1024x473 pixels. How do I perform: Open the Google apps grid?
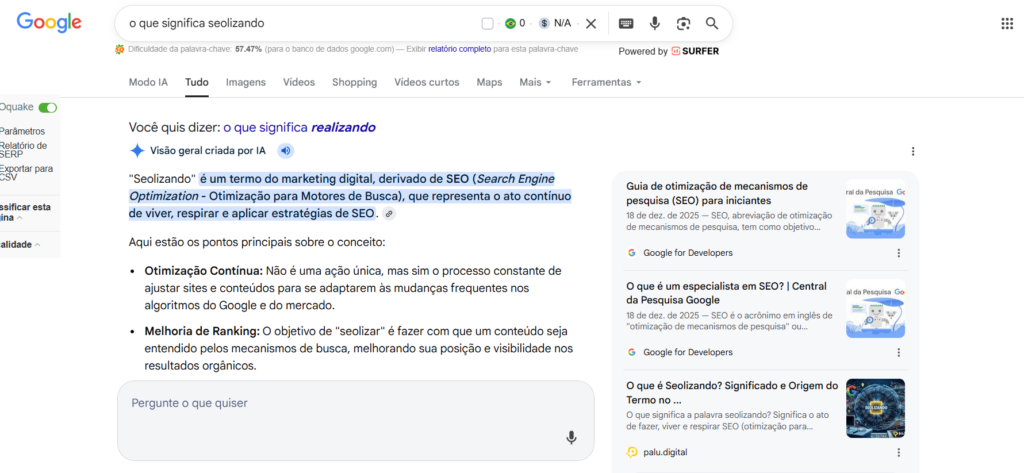click(1007, 24)
